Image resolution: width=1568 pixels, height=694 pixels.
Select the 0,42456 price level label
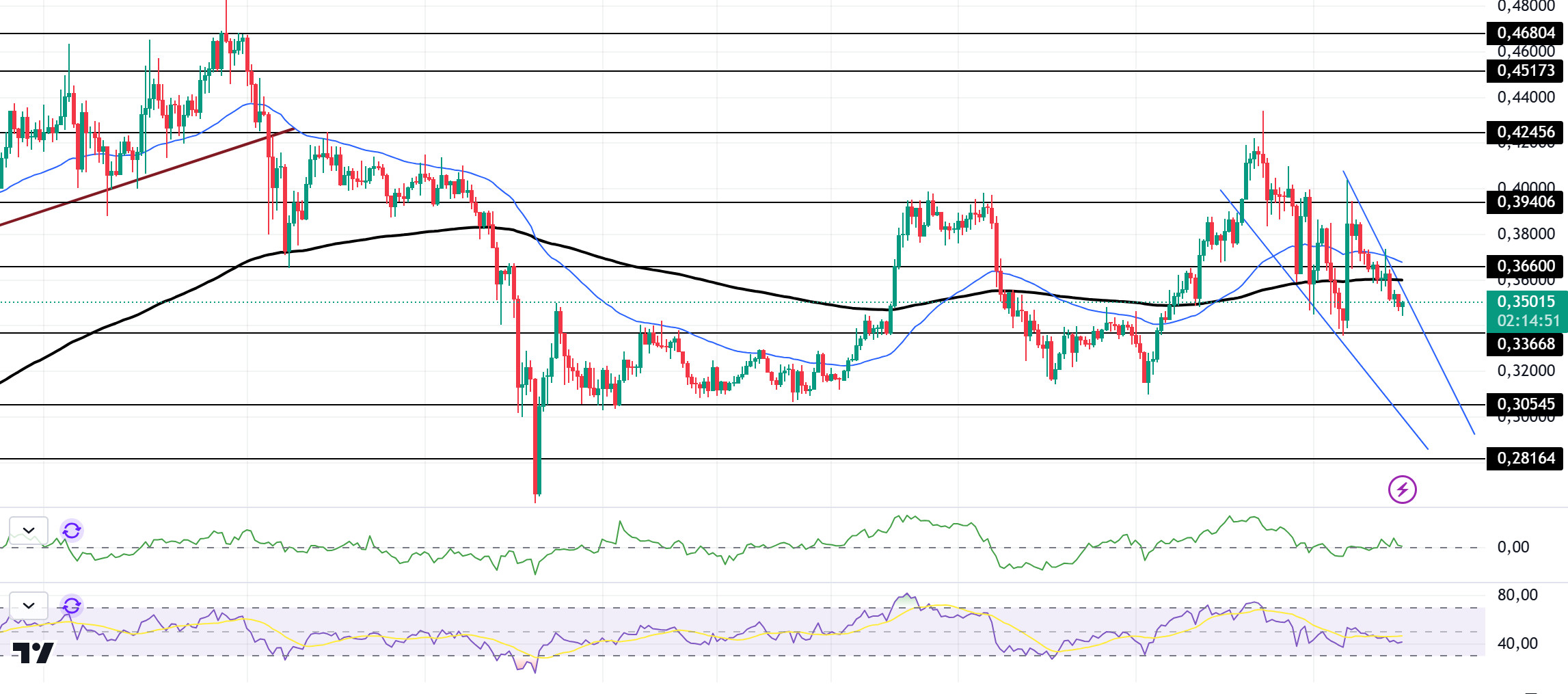(1525, 132)
